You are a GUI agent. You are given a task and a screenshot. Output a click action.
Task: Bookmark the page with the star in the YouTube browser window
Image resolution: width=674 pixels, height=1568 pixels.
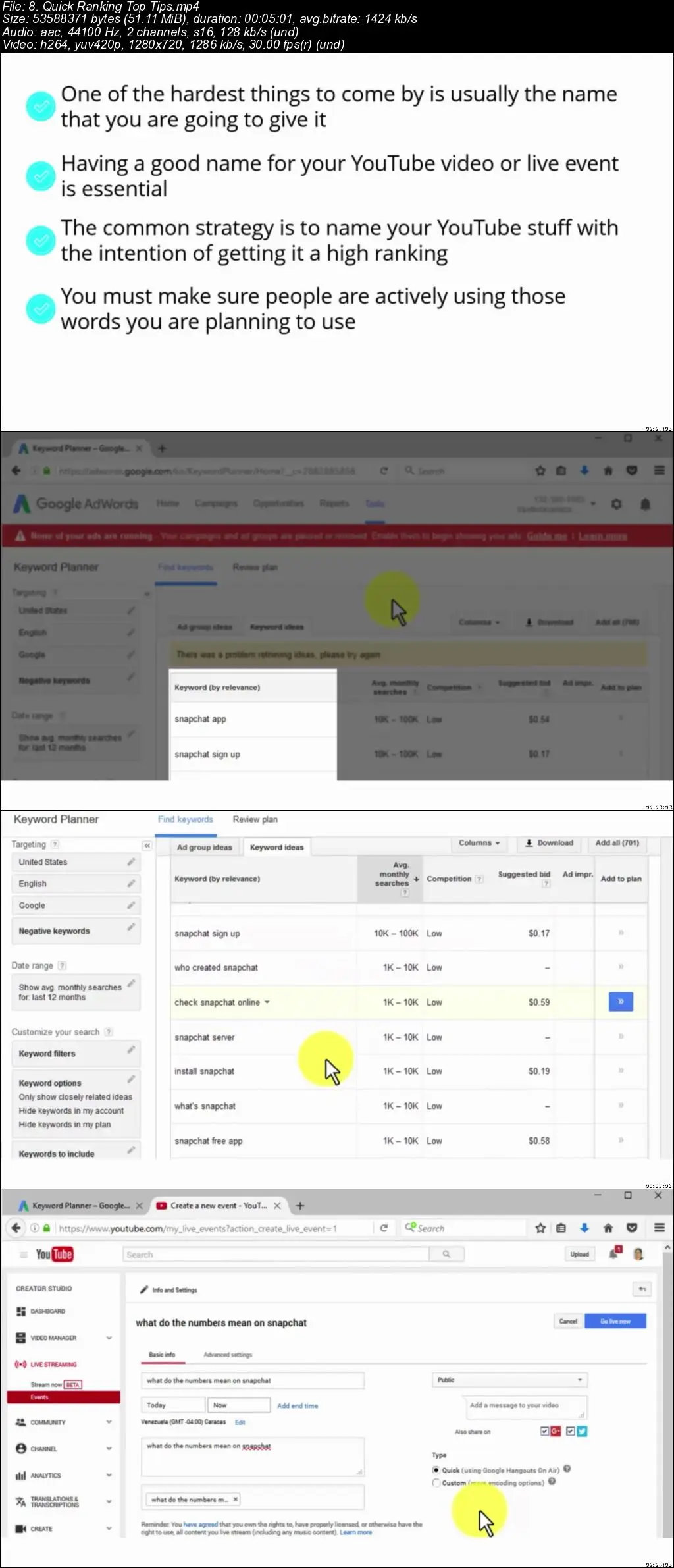[x=540, y=1228]
